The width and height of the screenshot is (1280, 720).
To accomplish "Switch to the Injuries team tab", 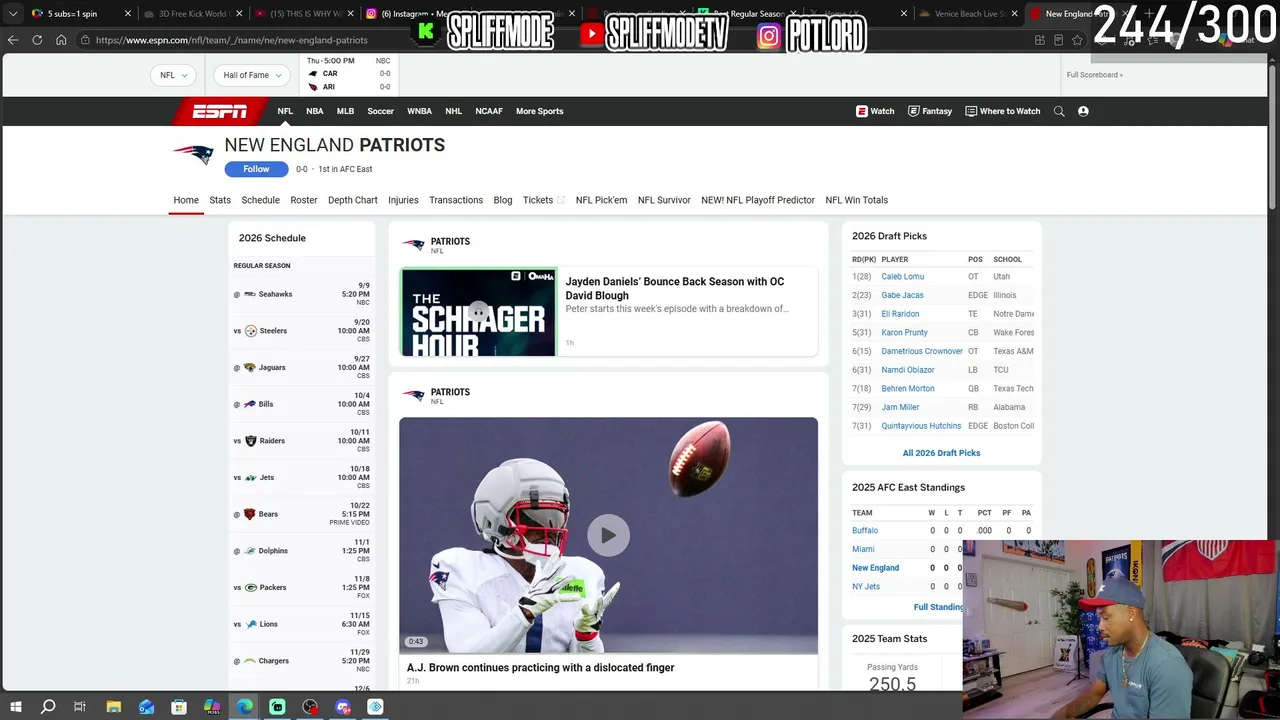I will point(403,200).
